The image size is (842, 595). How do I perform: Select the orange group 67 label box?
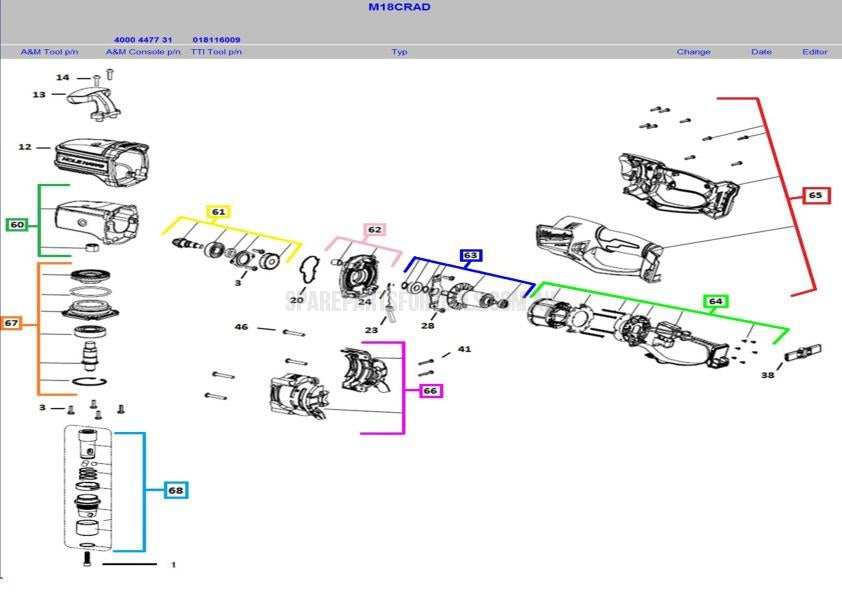[x=12, y=323]
